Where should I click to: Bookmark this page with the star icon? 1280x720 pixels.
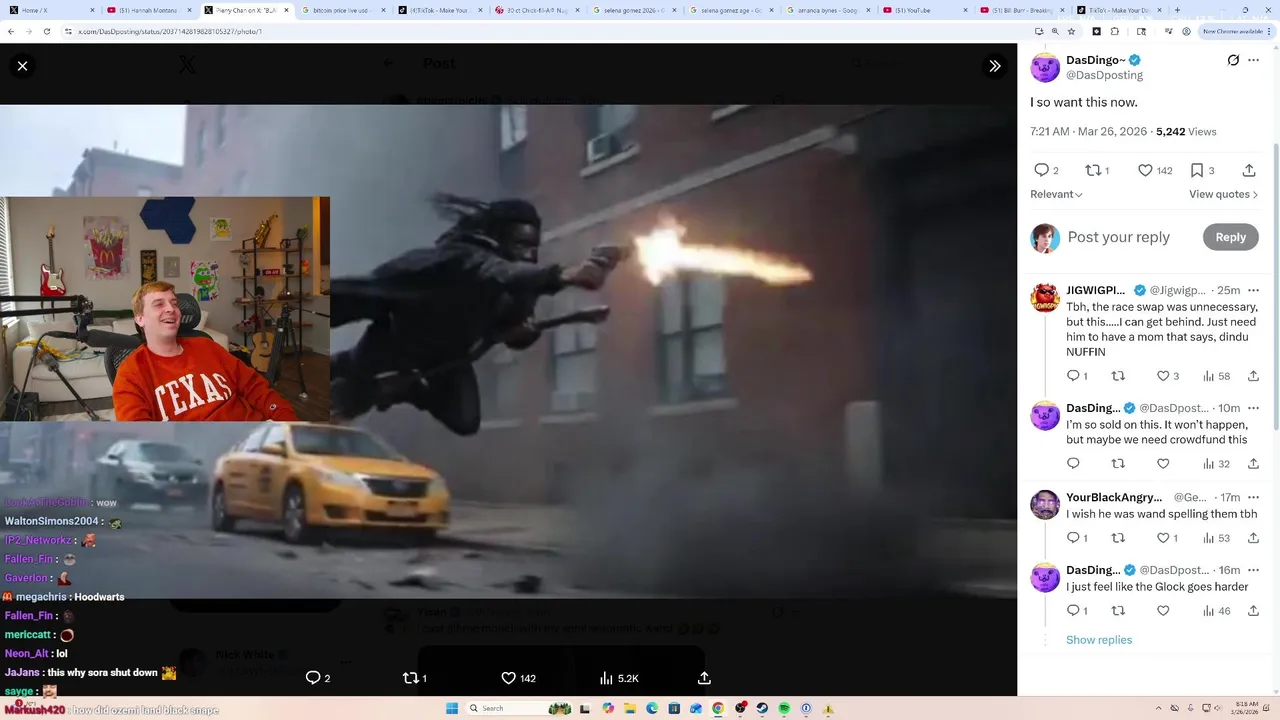coord(1071,31)
